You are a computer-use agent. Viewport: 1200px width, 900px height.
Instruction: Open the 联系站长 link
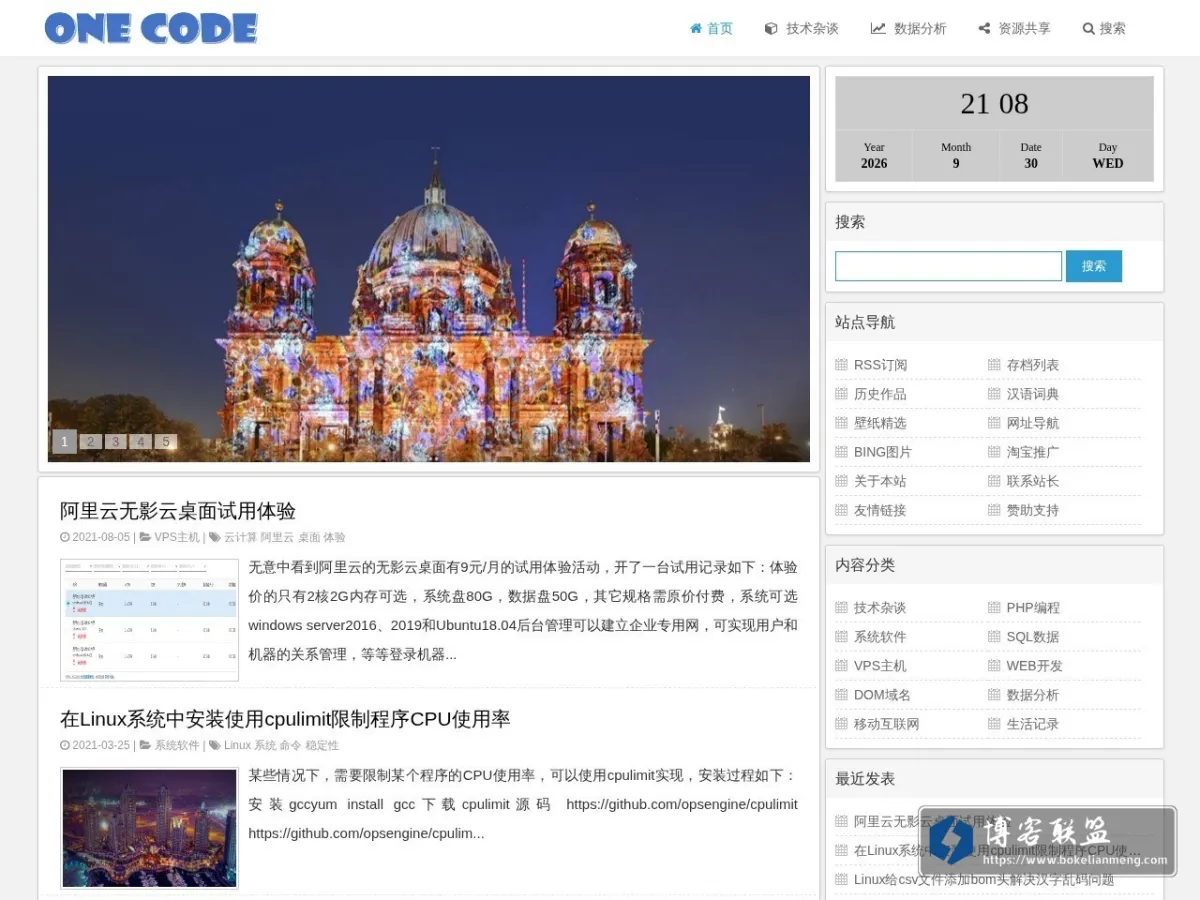coord(1032,481)
